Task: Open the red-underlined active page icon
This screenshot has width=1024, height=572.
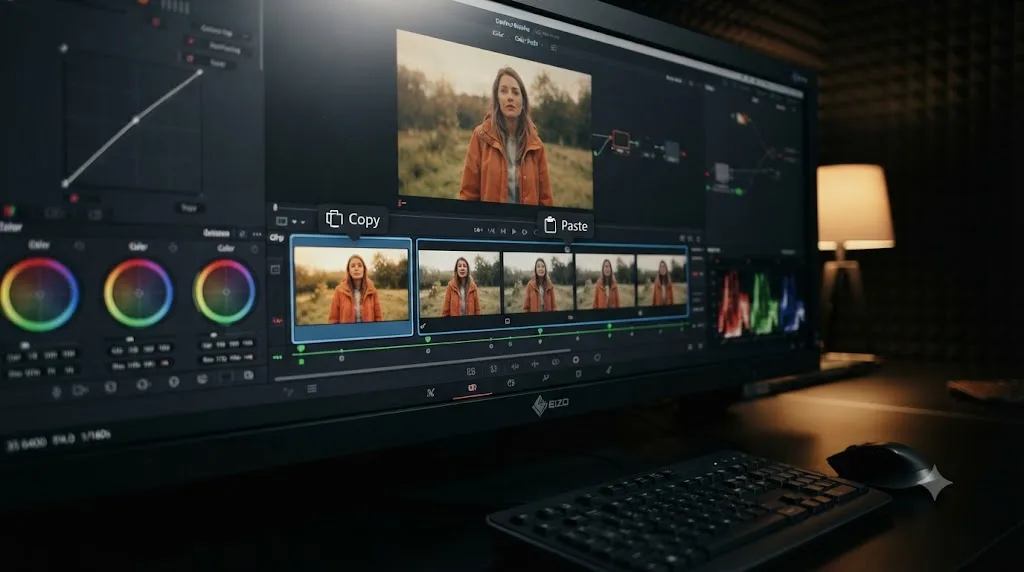Action: [x=472, y=388]
